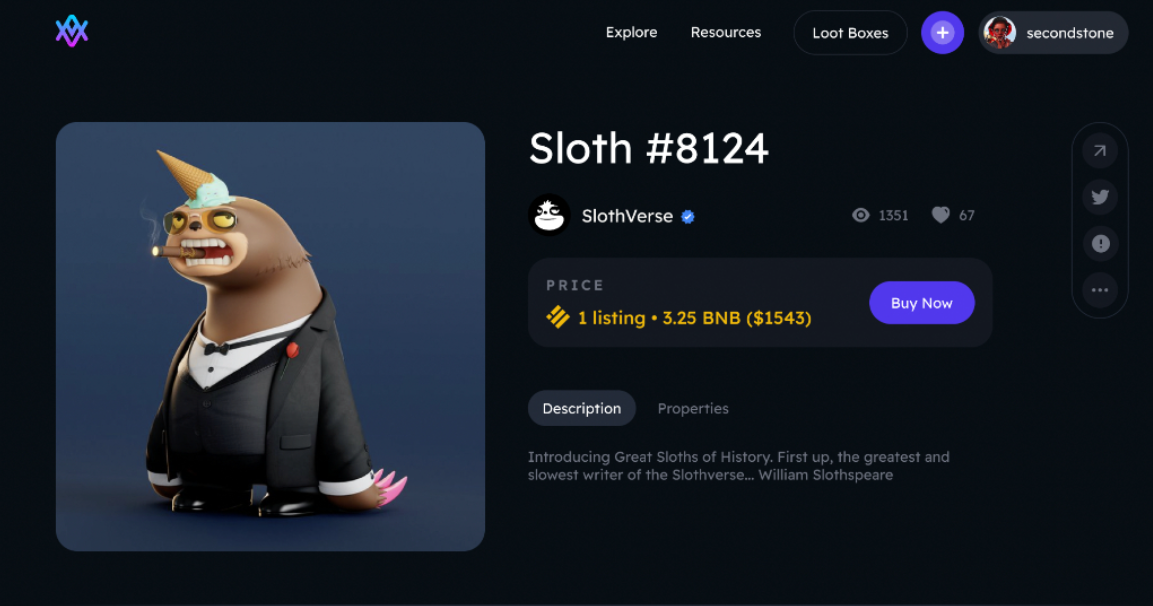Screen dimensions: 1153x606
Task: Open the Resources menu
Action: click(726, 32)
